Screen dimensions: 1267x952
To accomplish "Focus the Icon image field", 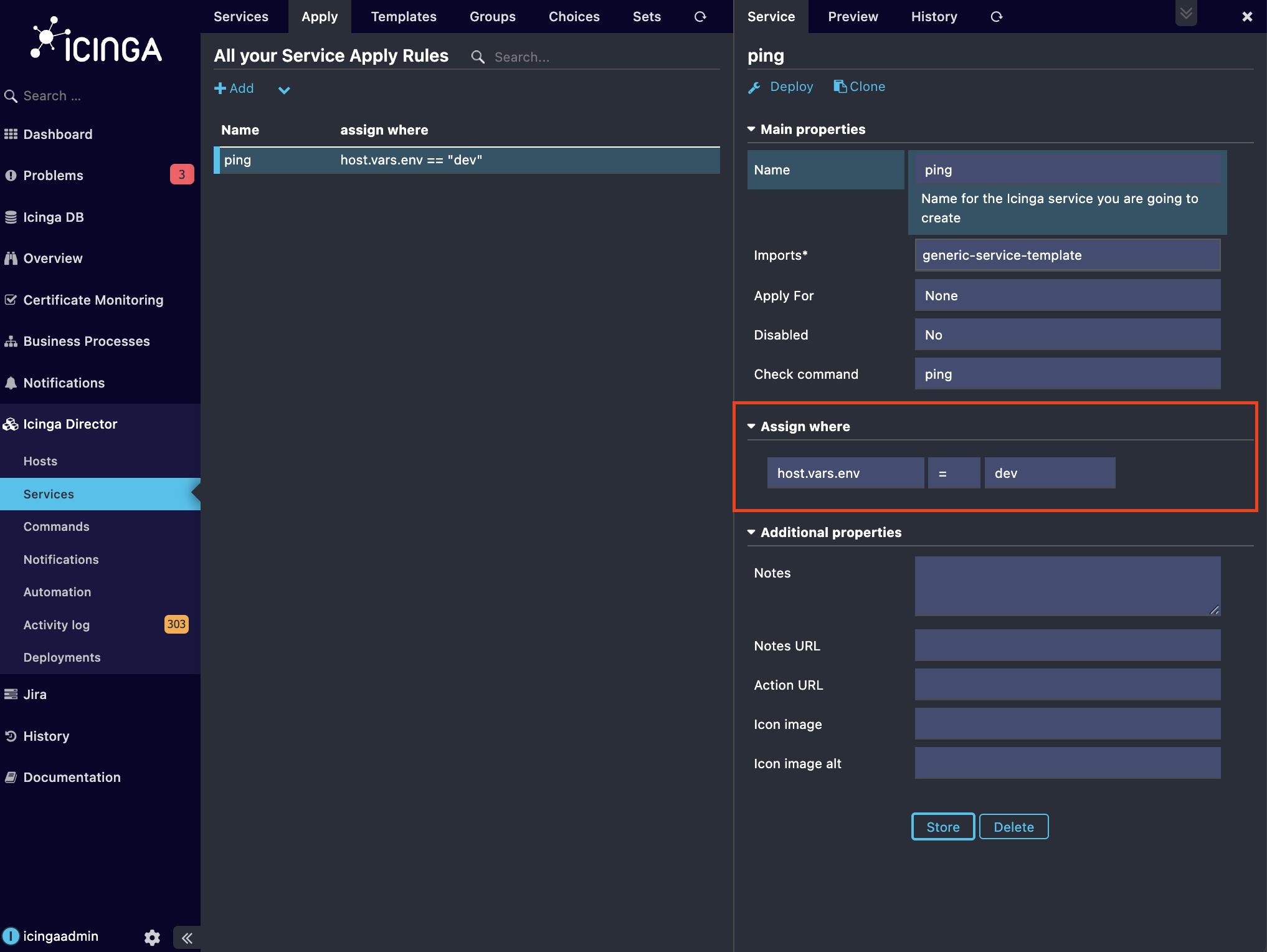I will (1068, 724).
